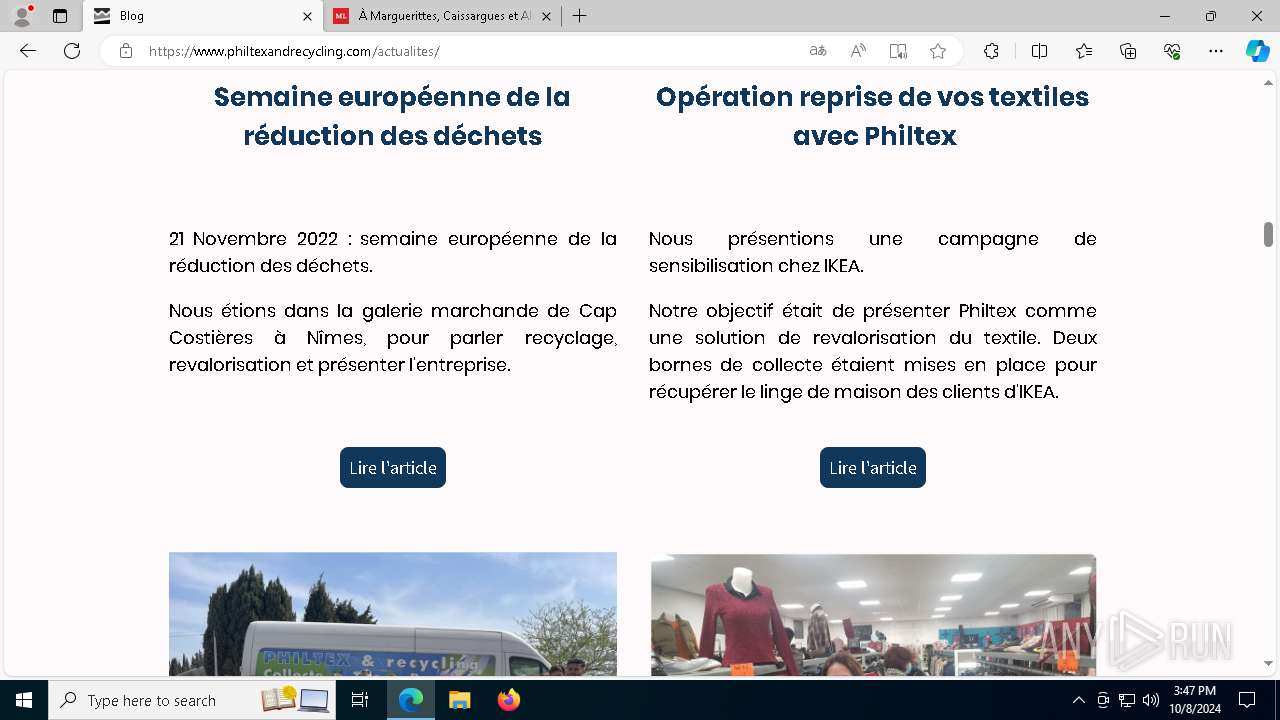Open a new browser tab
1280x720 pixels.
click(x=580, y=16)
